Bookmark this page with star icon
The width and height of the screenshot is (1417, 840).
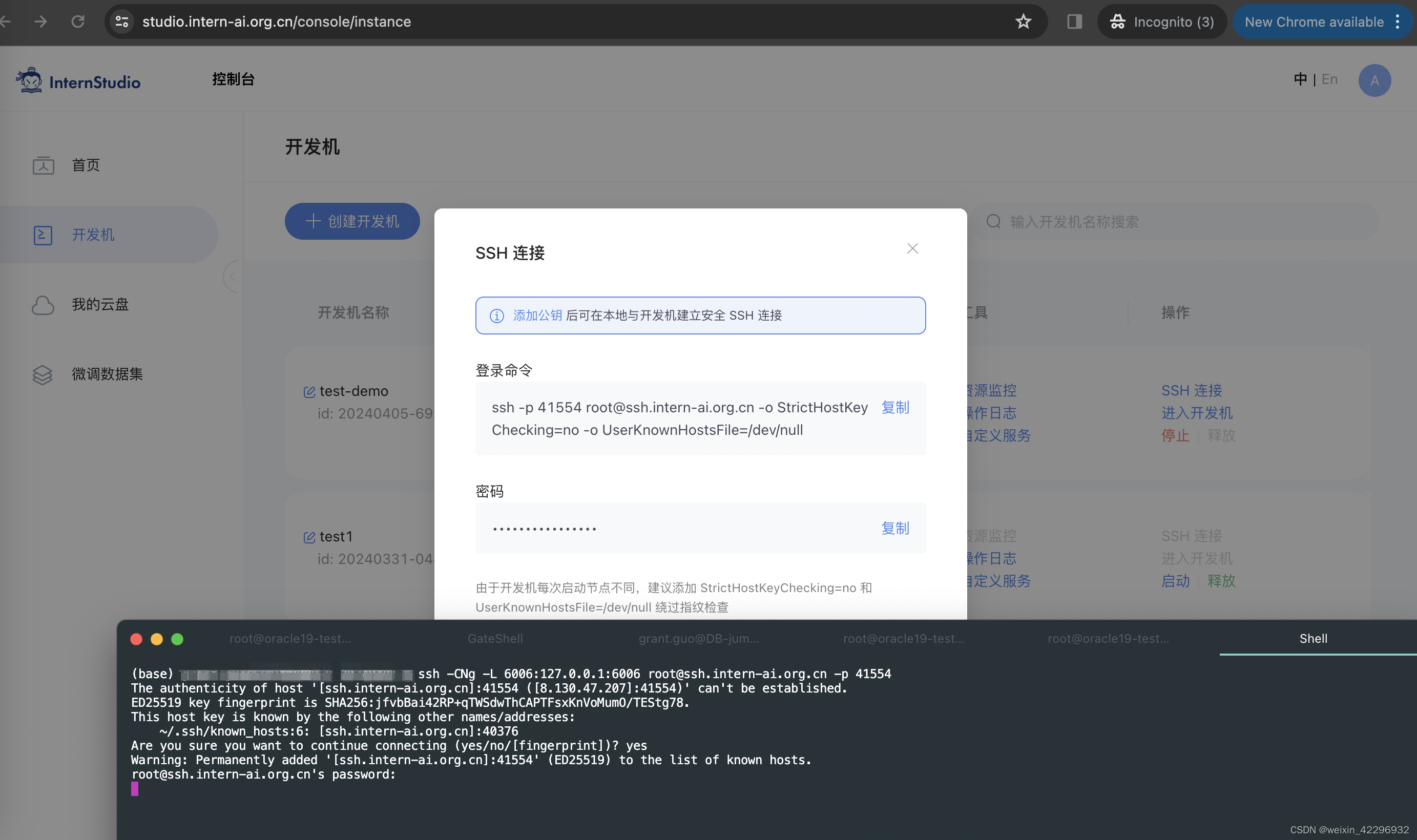point(1023,22)
